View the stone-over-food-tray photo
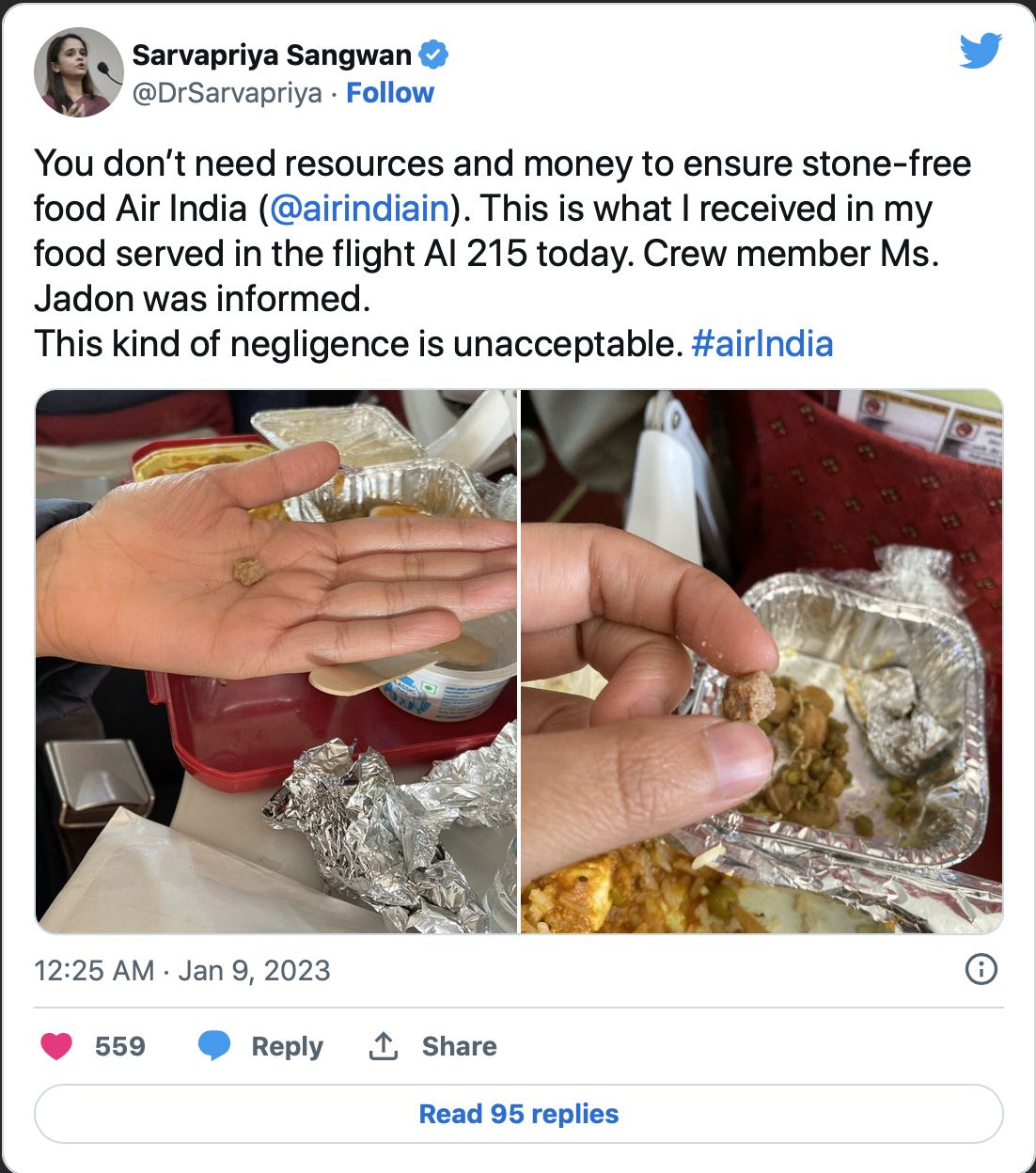This screenshot has height=1173, width=1036. point(762,662)
